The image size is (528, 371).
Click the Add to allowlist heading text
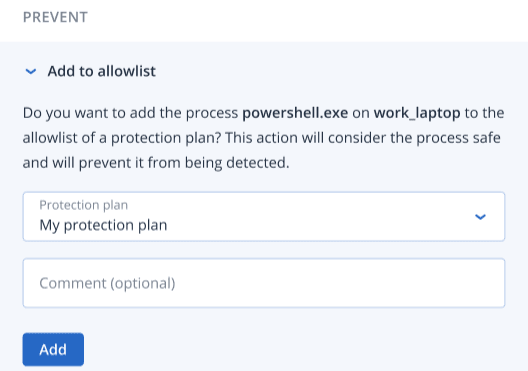point(101,71)
